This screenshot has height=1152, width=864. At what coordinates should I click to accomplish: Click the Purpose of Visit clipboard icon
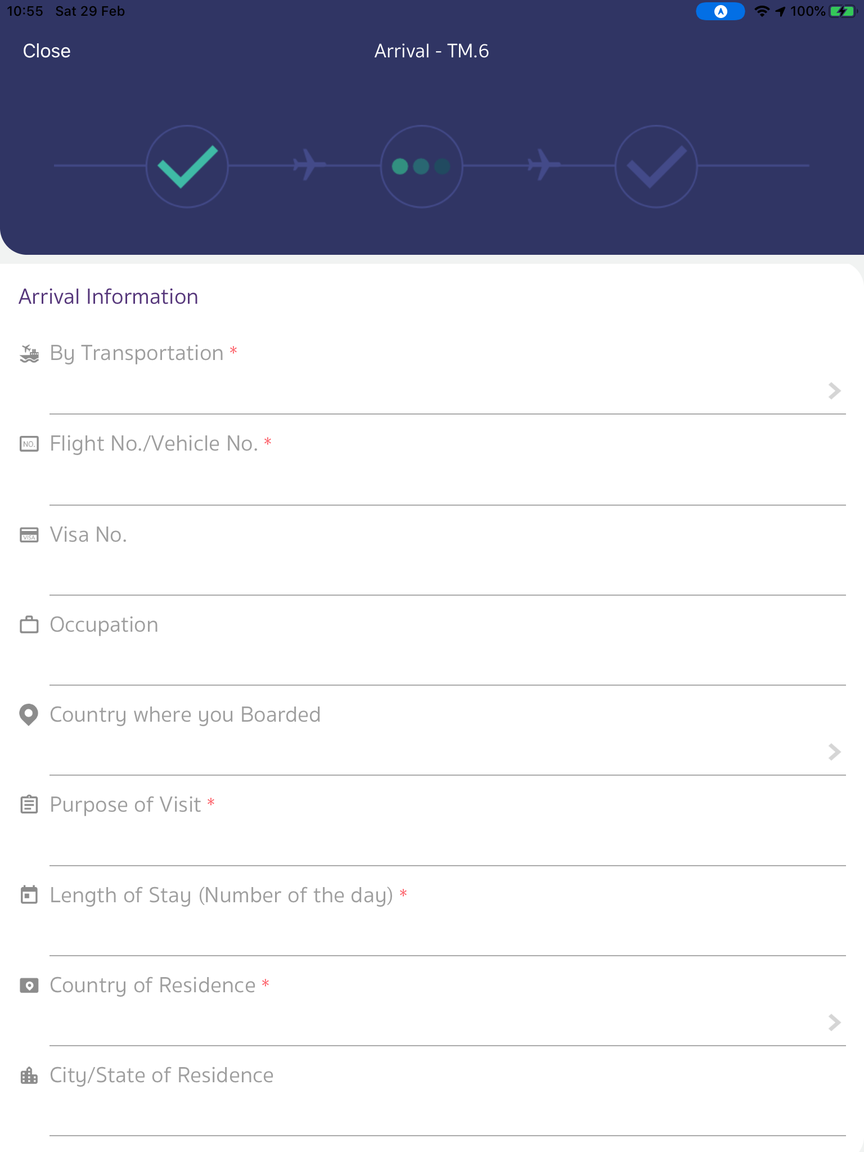[29, 805]
